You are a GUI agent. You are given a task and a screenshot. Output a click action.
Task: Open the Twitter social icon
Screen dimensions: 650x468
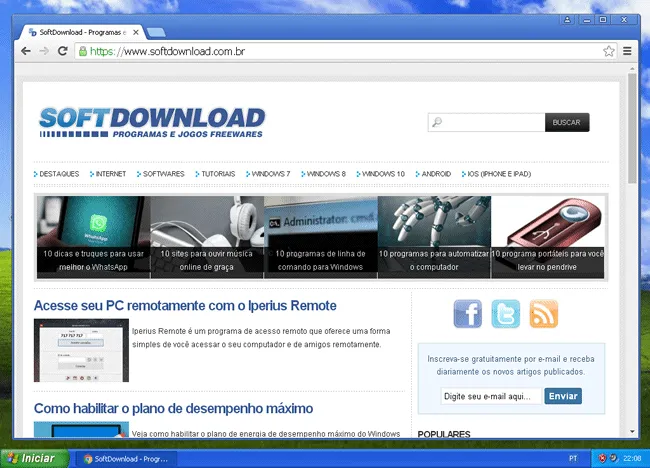tap(506, 314)
